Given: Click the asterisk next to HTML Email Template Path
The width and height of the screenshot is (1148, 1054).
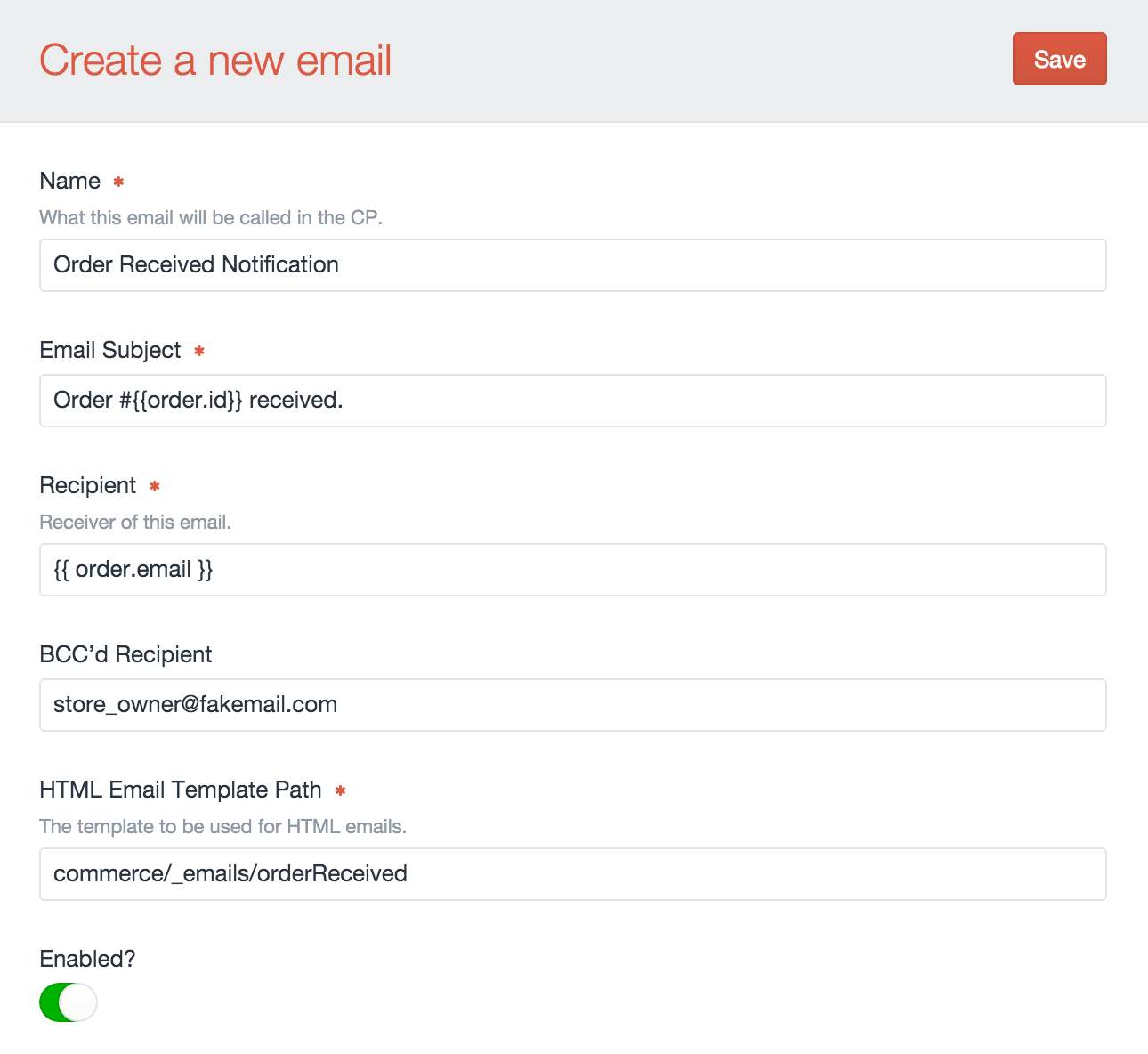Looking at the screenshot, I should point(340,790).
